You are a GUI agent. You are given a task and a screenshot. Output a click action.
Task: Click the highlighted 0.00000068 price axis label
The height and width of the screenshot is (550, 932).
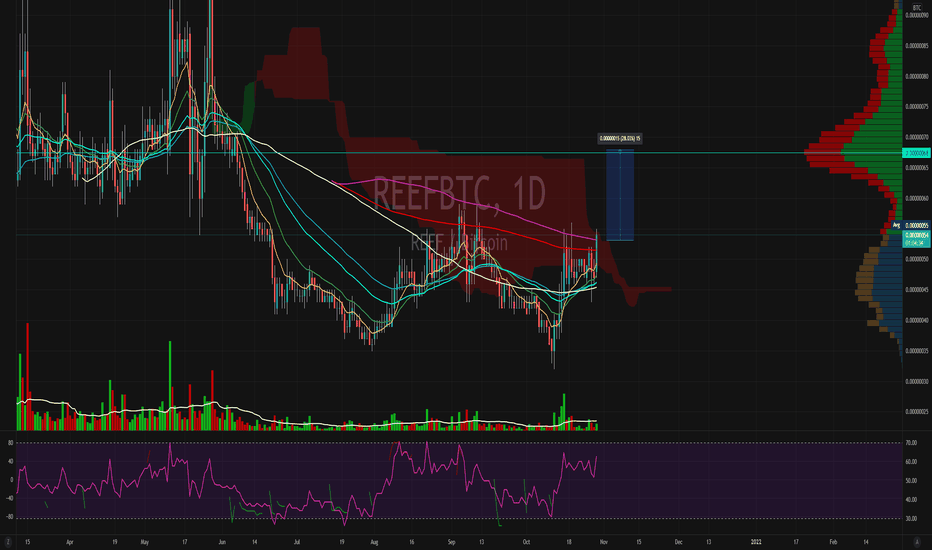[916, 153]
